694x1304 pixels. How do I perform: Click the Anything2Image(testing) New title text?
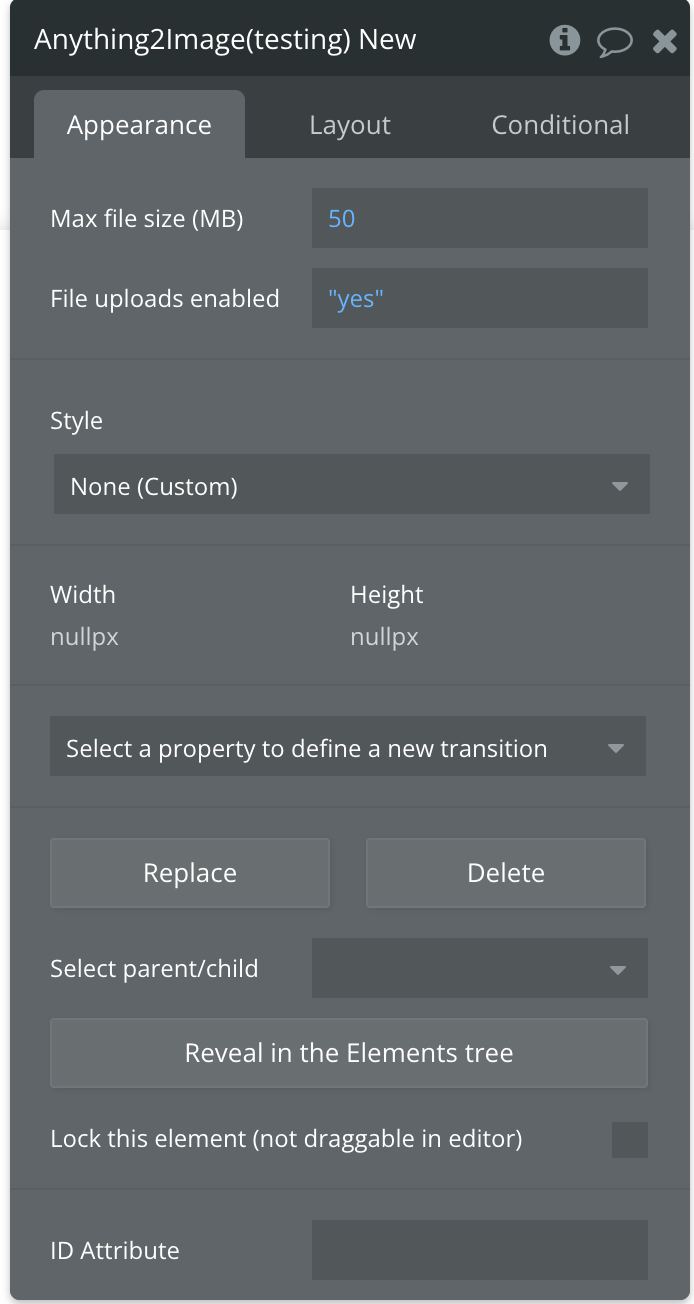click(x=225, y=40)
